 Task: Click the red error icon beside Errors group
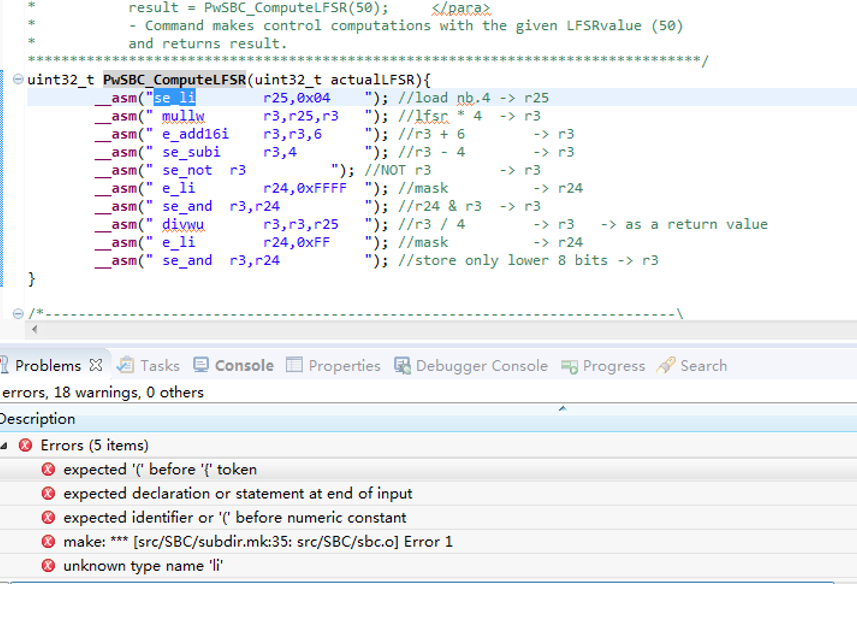click(x=25, y=445)
